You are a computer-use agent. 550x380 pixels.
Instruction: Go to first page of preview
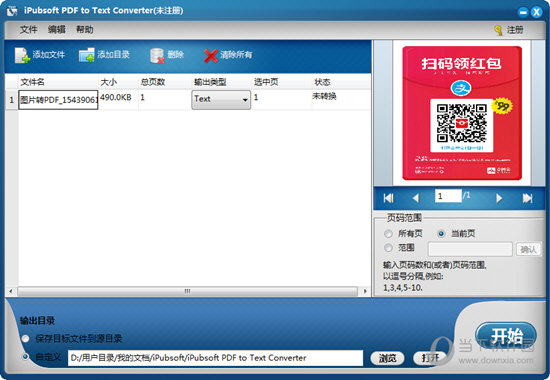click(388, 198)
